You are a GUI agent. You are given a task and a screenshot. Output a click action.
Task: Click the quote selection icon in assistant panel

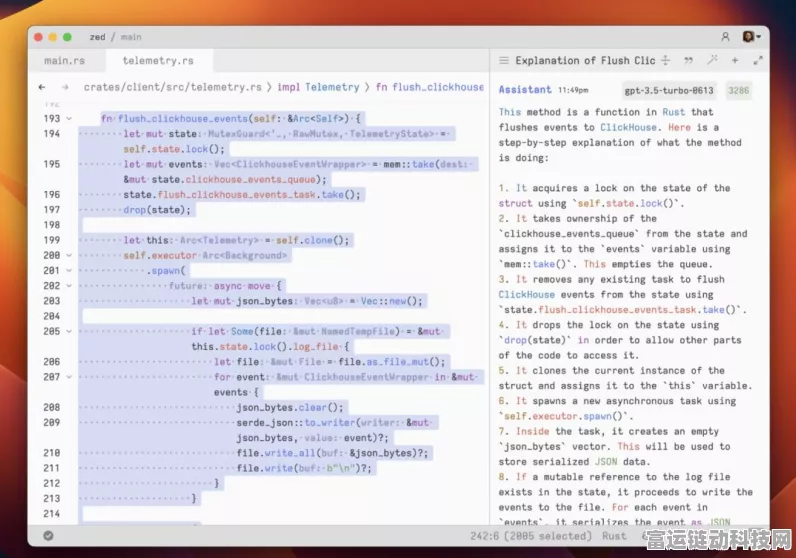688,60
